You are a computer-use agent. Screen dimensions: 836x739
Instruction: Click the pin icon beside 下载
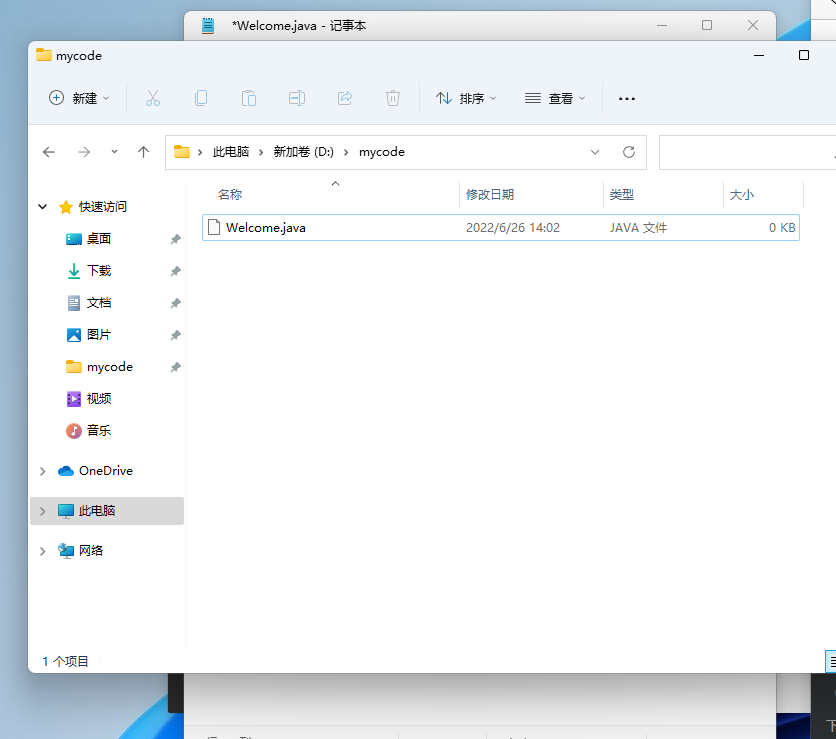click(x=175, y=271)
